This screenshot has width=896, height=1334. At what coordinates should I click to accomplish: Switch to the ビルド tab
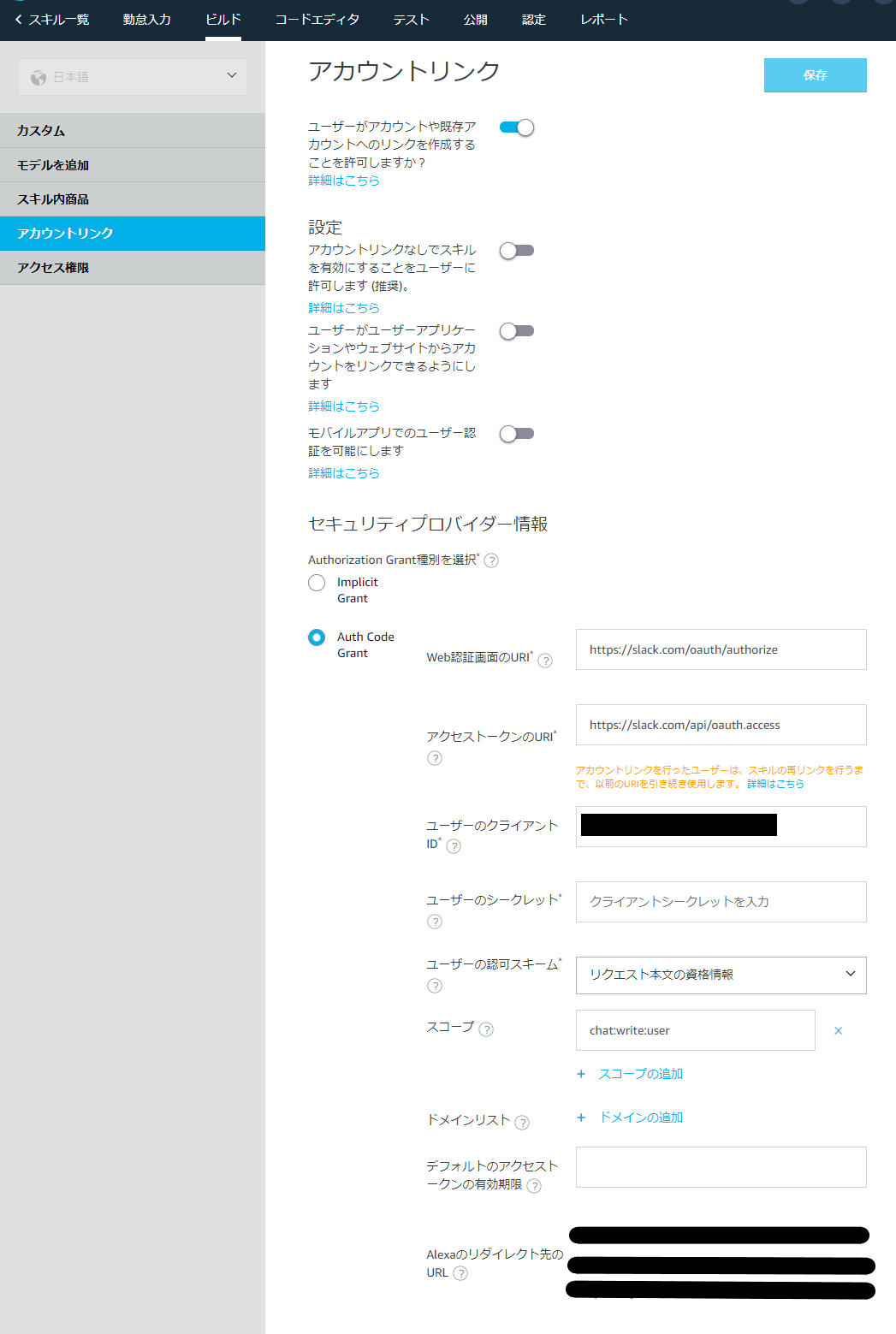tap(223, 20)
